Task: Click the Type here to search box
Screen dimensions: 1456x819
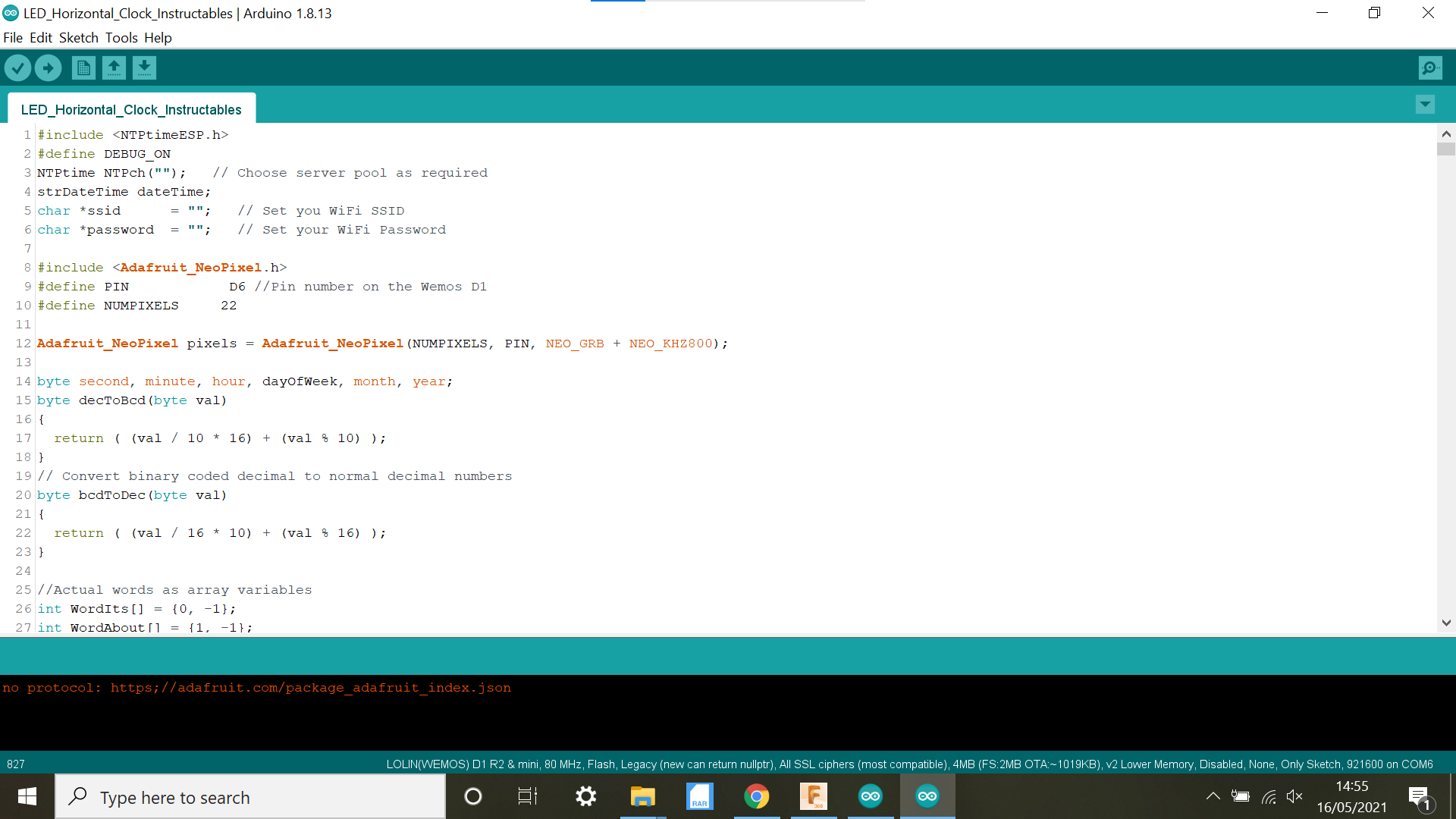Action: 250,797
